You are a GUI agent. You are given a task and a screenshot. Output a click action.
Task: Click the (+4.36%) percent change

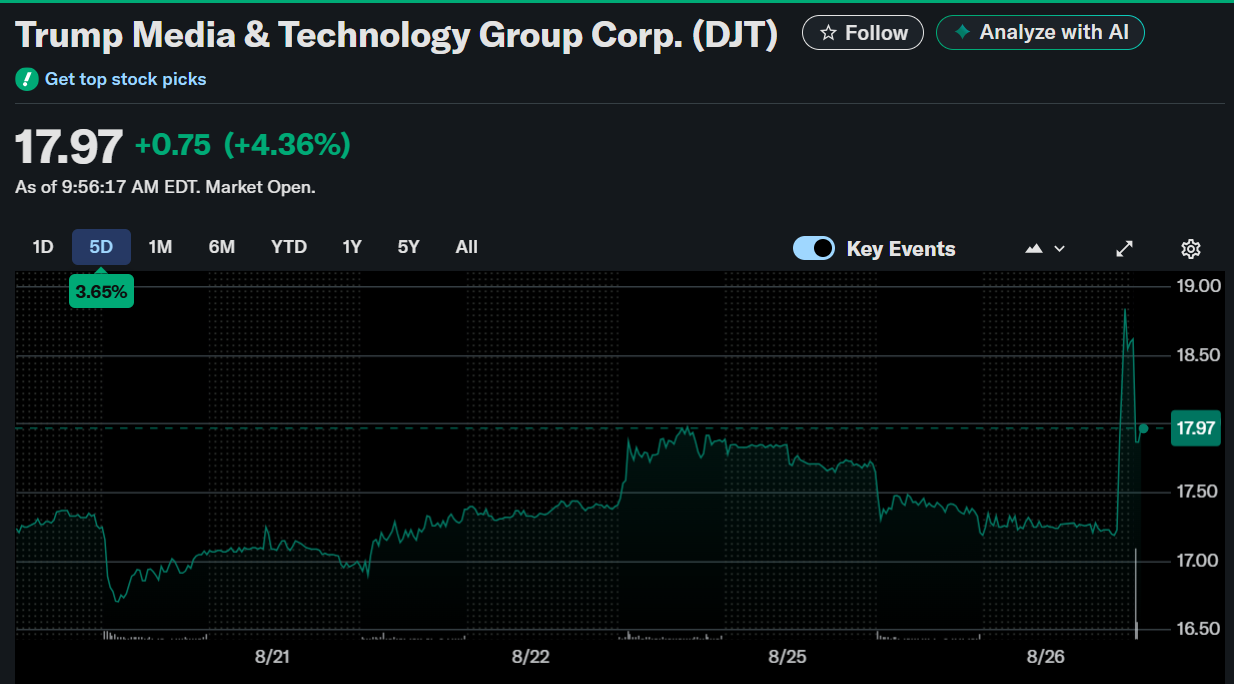(287, 146)
